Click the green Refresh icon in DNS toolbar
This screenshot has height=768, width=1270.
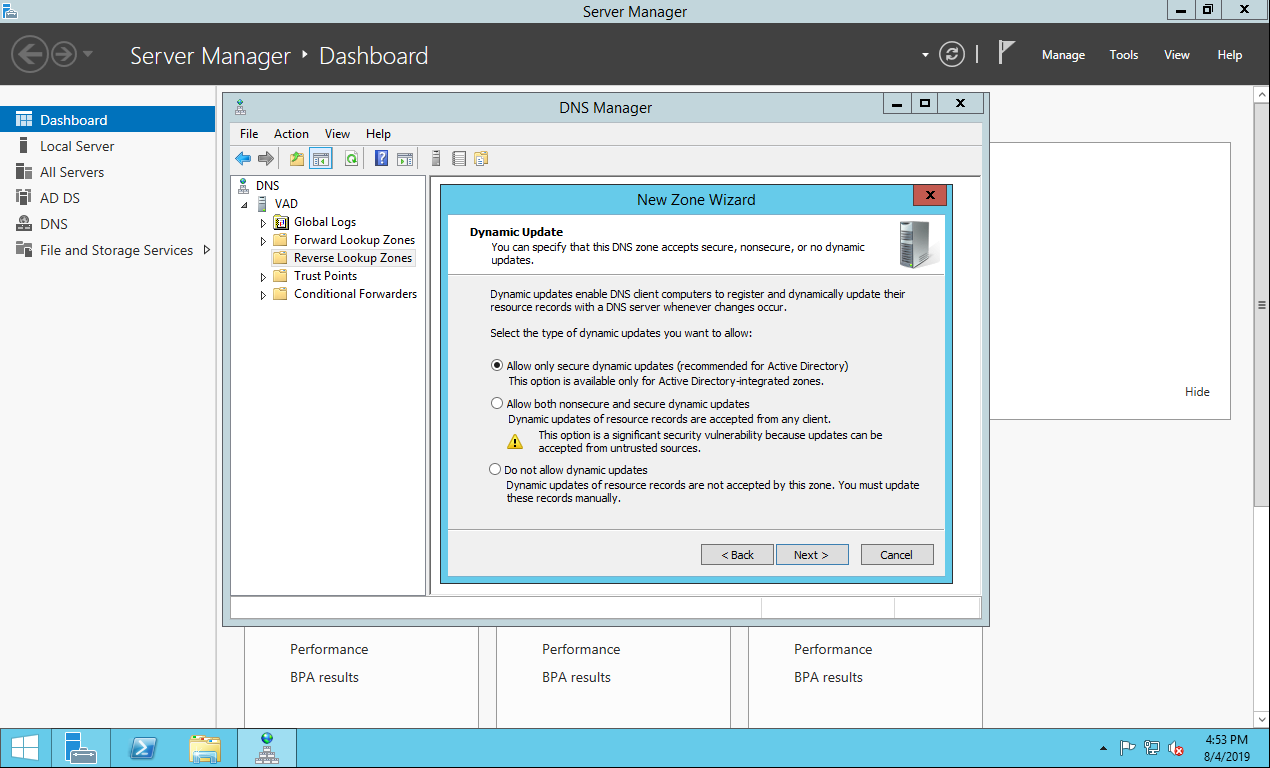pos(351,158)
